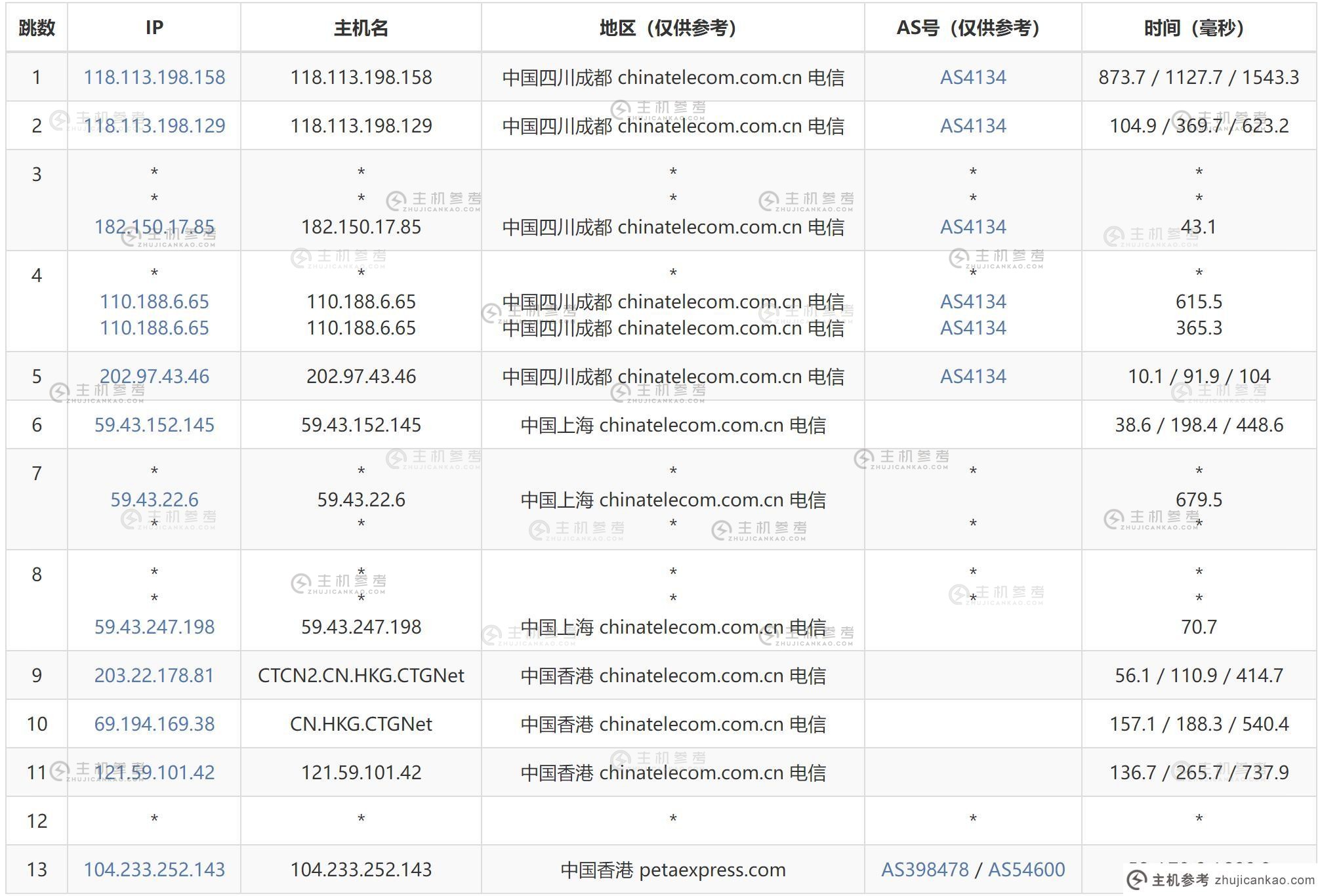Click time value 679.5
1320x896 pixels.
tap(1199, 500)
